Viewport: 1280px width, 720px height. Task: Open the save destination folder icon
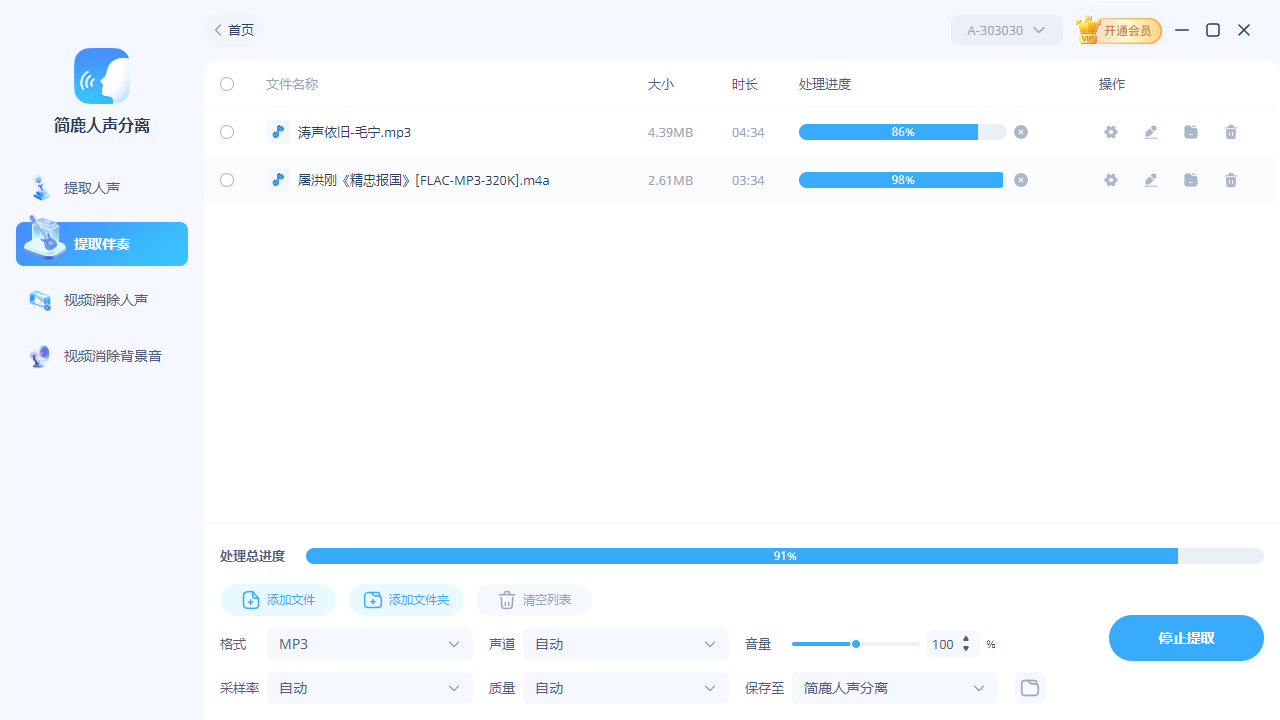[x=1029, y=687]
